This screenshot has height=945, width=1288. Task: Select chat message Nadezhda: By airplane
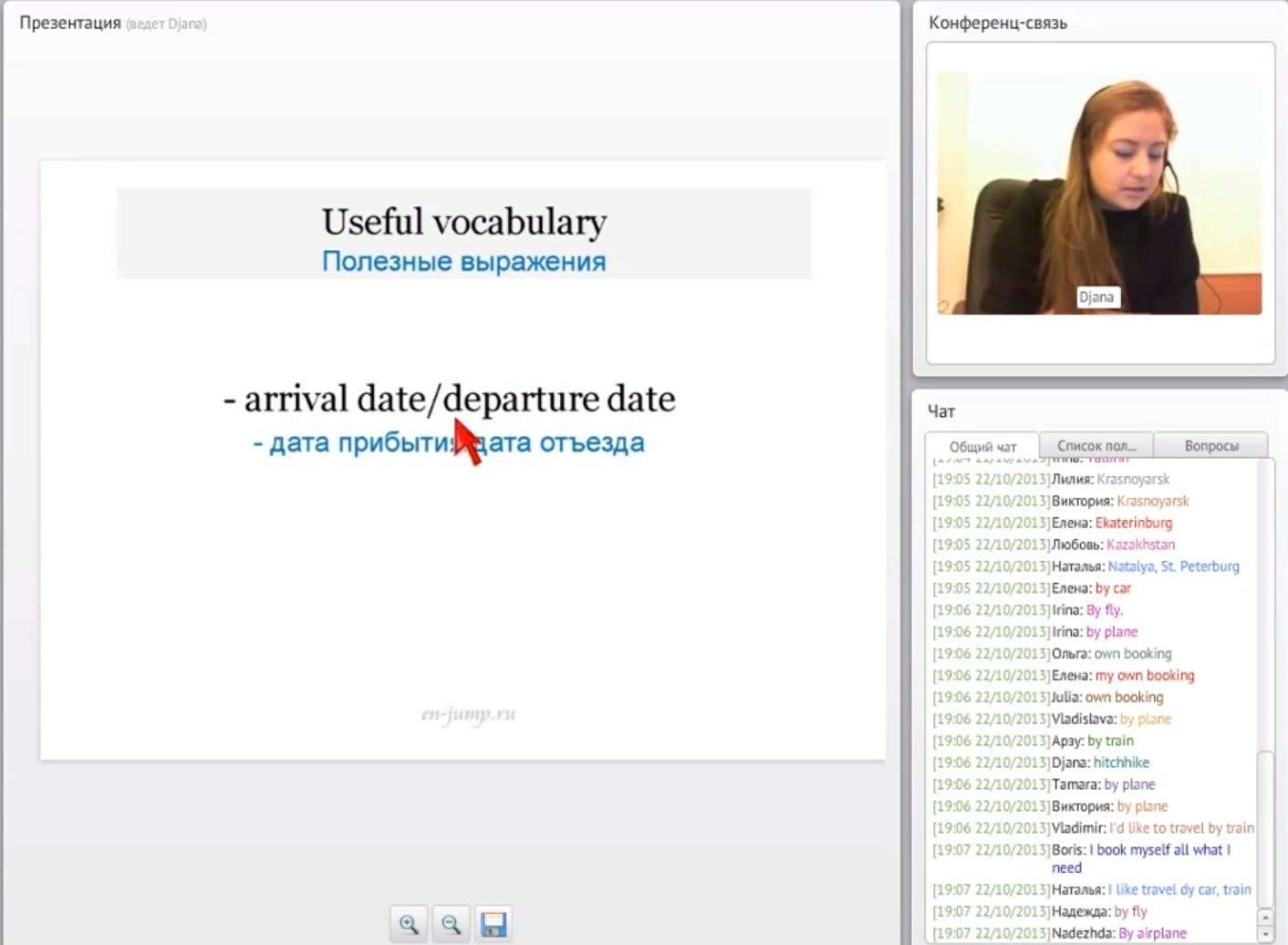[x=1060, y=934]
